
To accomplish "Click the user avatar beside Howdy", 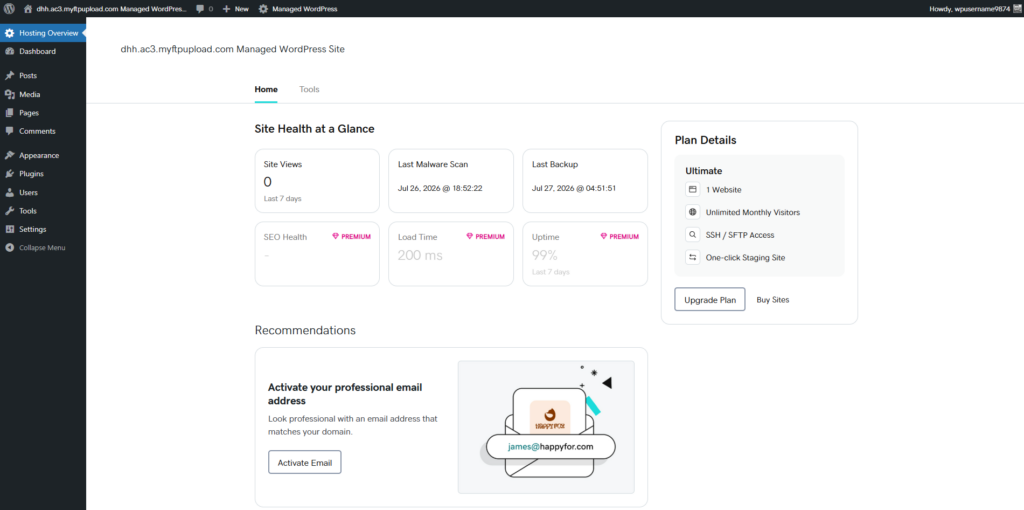I will [x=1016, y=9].
